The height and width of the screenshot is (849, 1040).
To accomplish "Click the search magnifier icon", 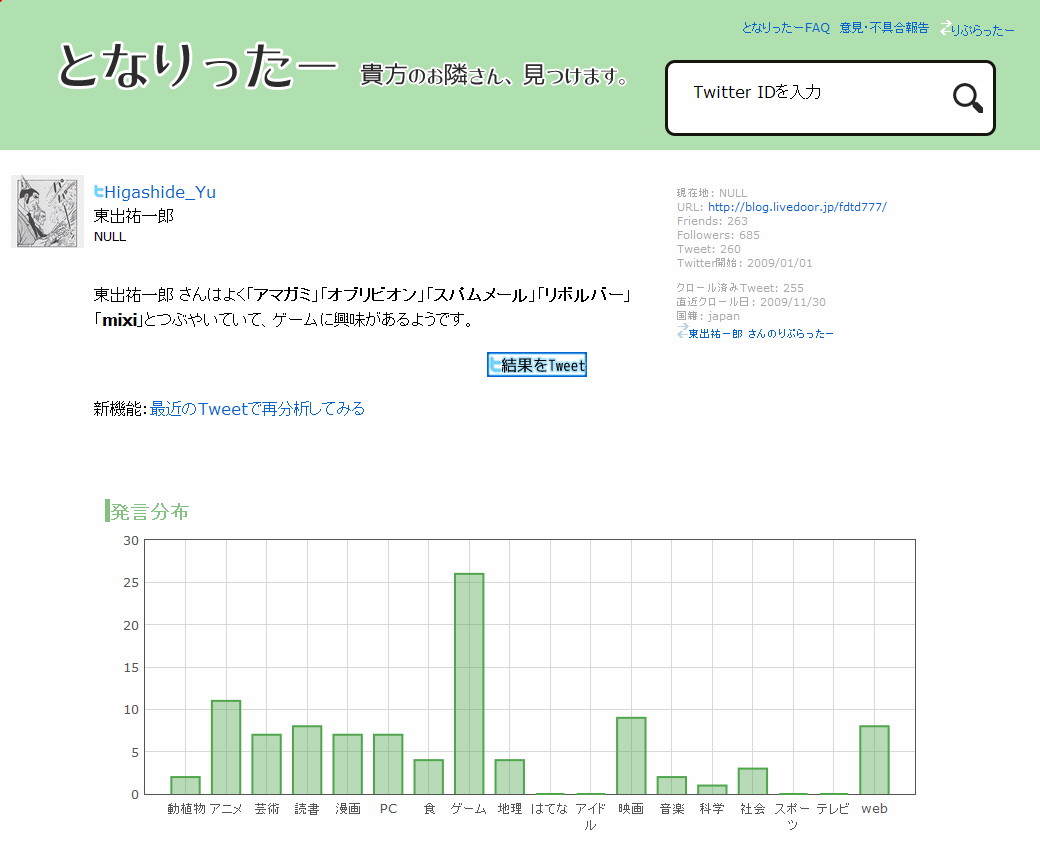I will tap(968, 98).
